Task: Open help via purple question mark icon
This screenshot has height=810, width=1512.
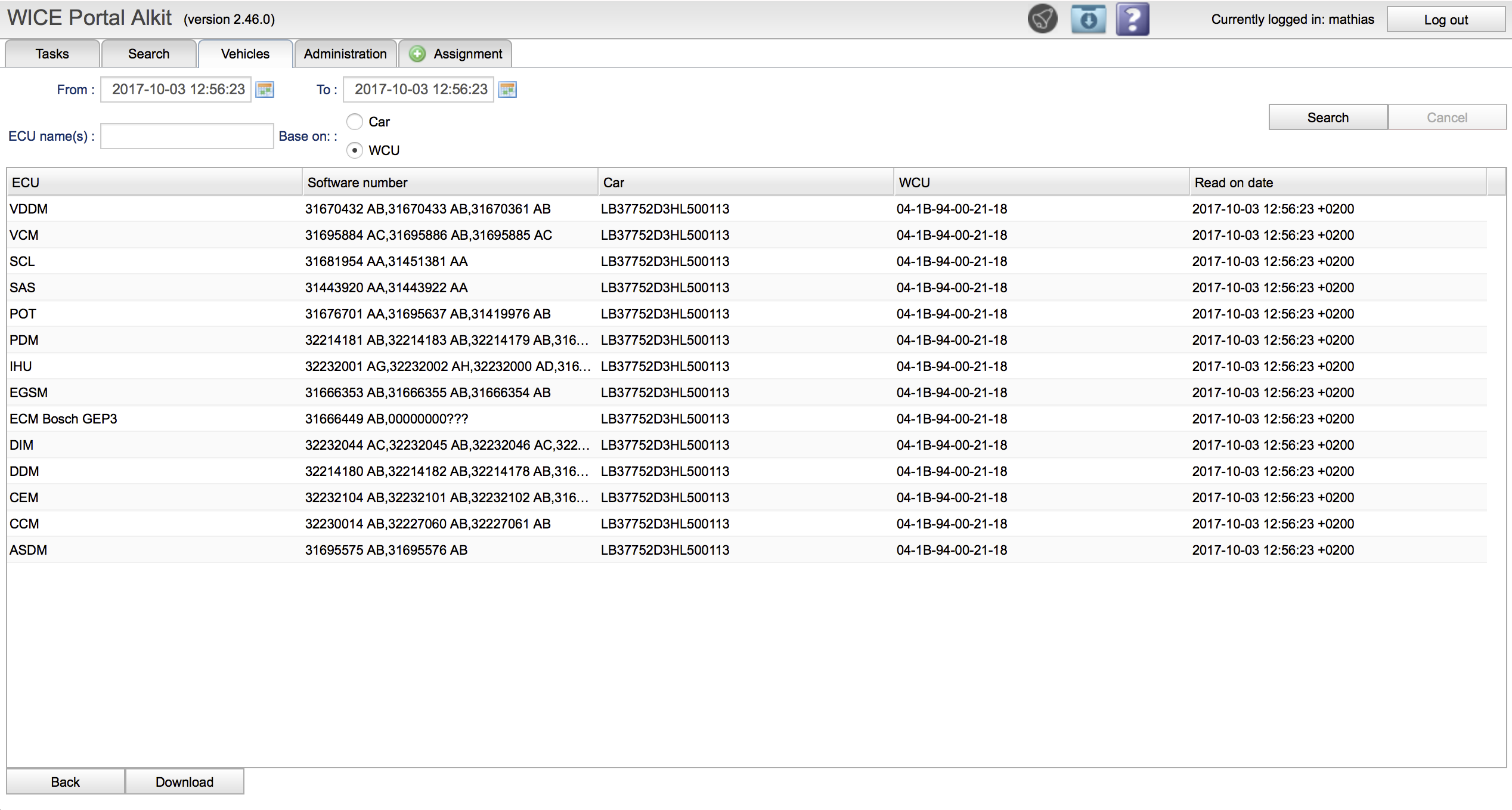Action: click(x=1132, y=19)
